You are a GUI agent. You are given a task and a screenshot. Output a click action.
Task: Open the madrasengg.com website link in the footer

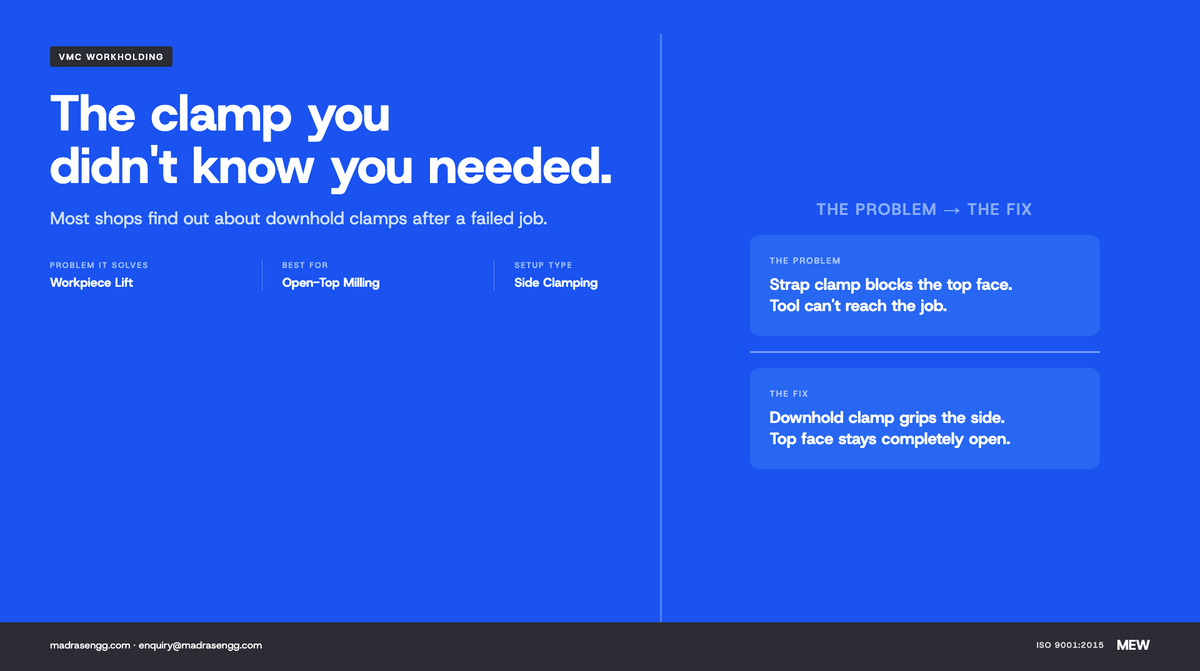pyautogui.click(x=90, y=646)
